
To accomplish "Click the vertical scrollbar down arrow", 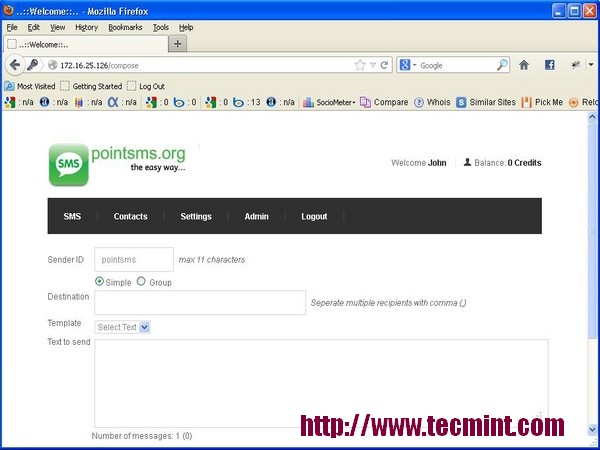I will (592, 429).
